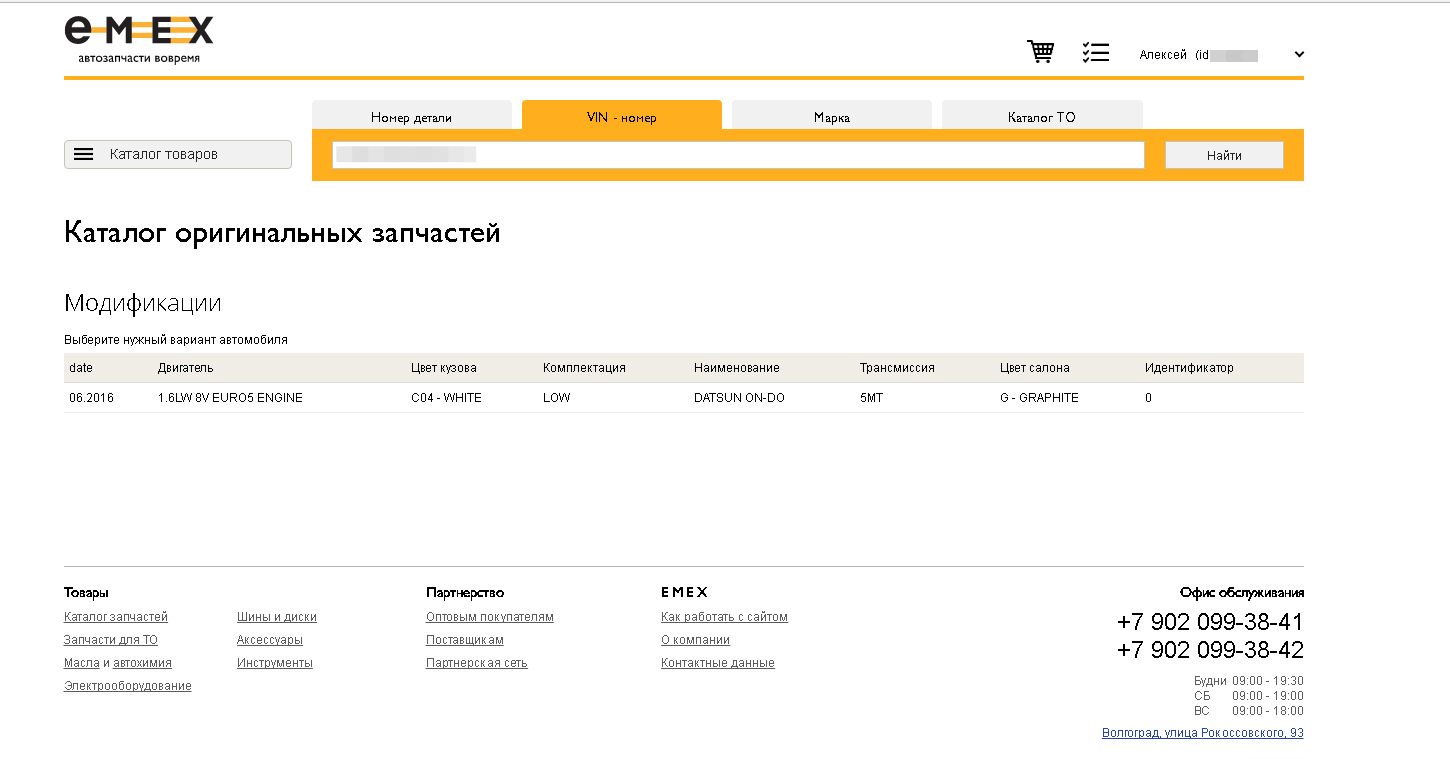Click the Алексей user name
This screenshot has width=1450, height=759.
click(x=1163, y=55)
